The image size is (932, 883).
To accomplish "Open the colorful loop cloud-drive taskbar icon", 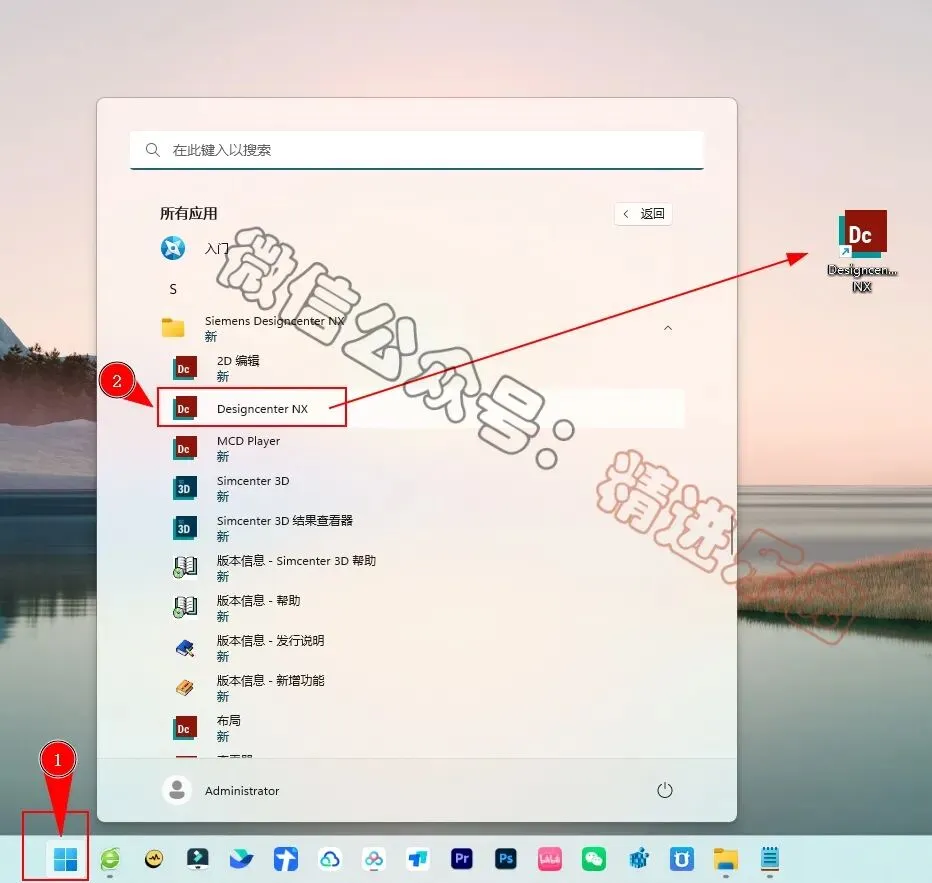I will (374, 859).
